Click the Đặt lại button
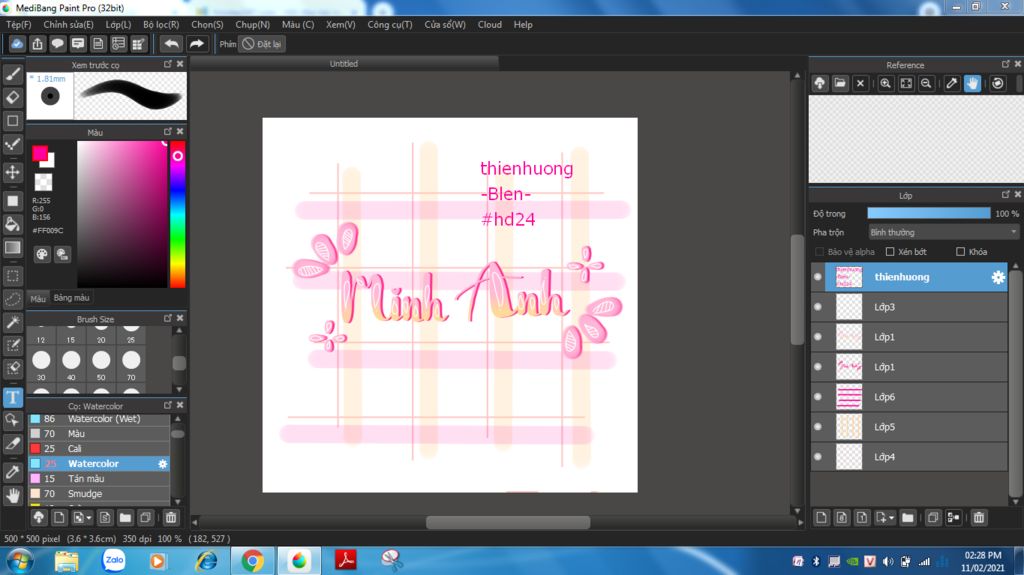1024x575 pixels. (262, 44)
